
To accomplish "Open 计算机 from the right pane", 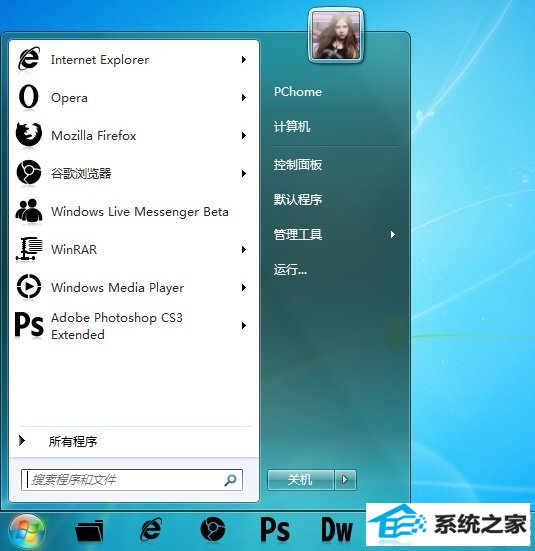I will pyautogui.click(x=292, y=127).
